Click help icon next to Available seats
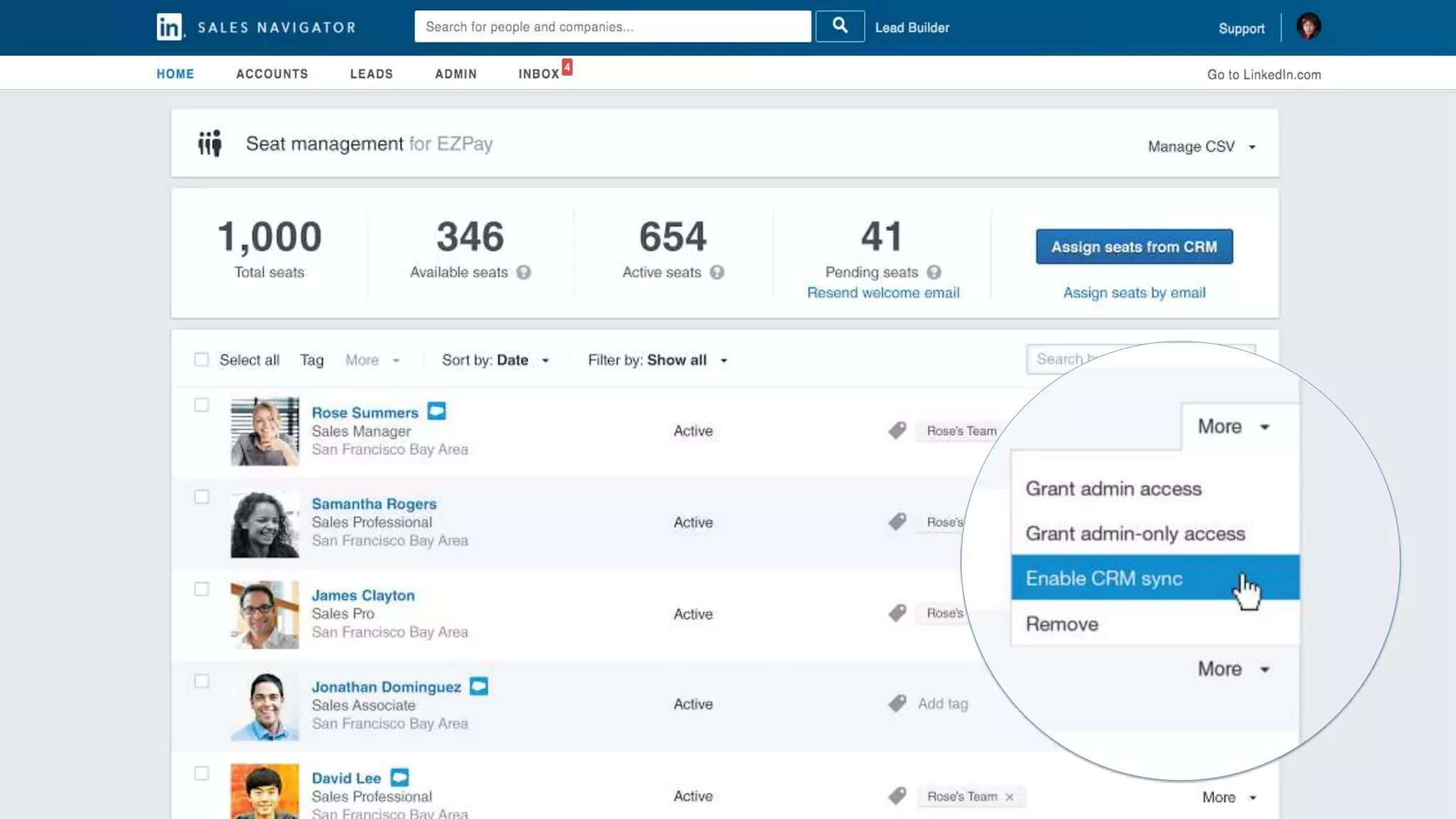1456x819 pixels. (x=524, y=272)
